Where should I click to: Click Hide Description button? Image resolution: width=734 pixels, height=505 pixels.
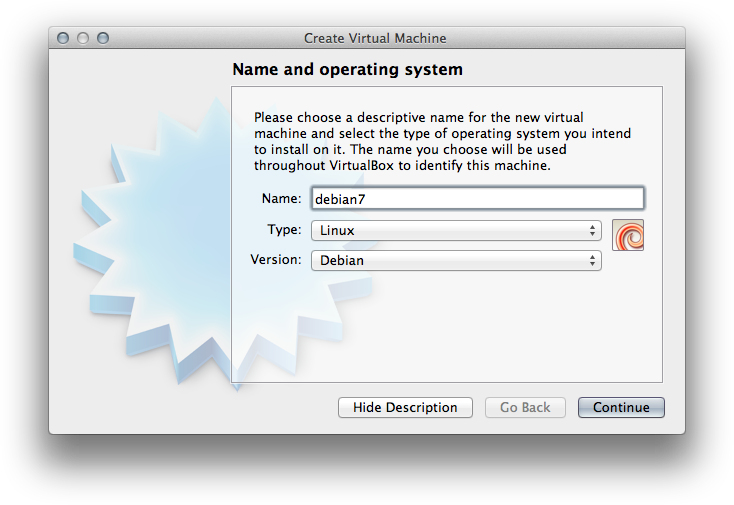point(405,407)
